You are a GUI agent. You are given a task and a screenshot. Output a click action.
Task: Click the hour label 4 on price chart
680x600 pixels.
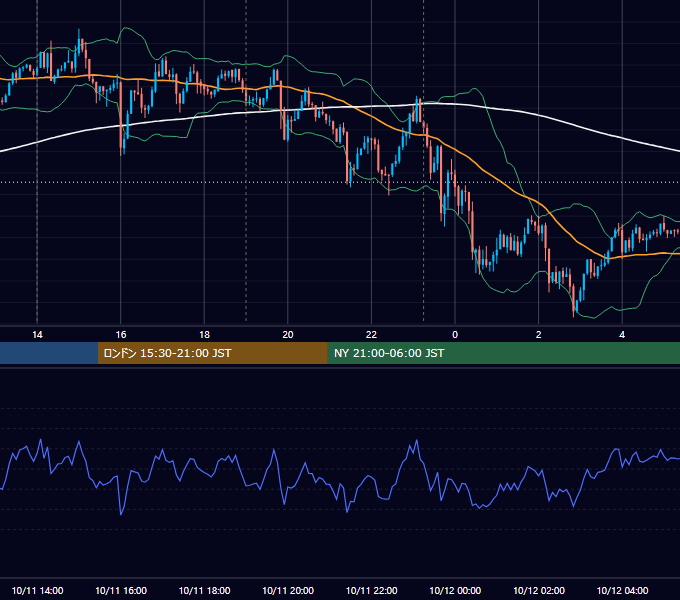(622, 335)
